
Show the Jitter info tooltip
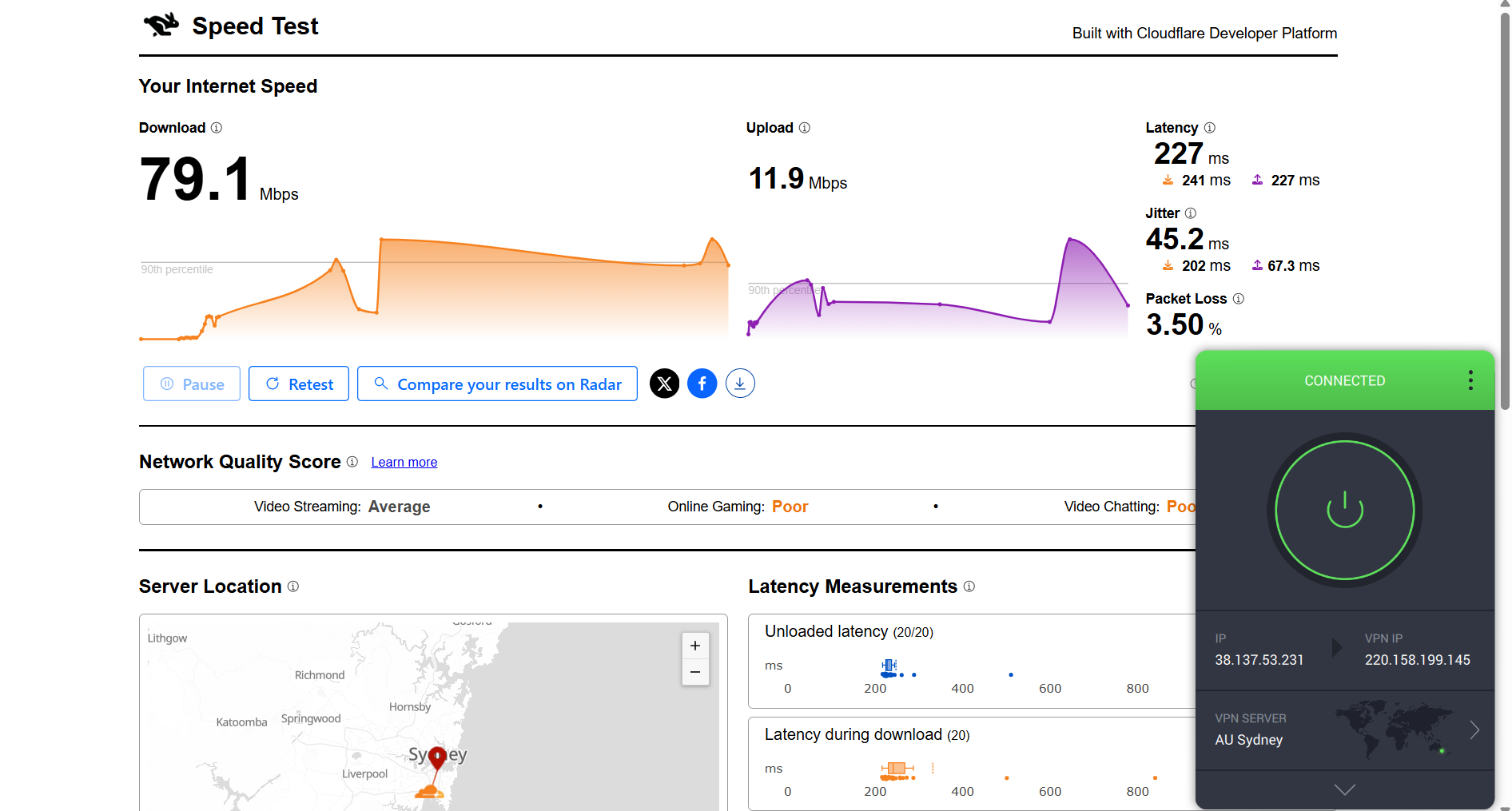(1191, 213)
